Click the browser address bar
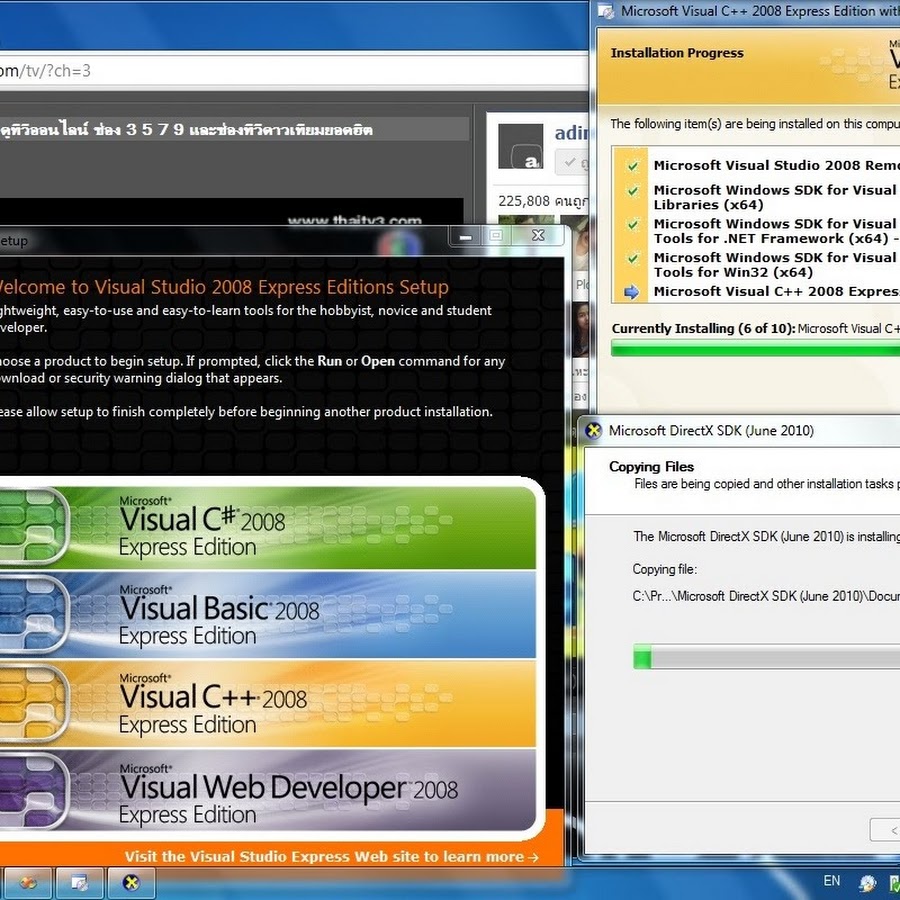The height and width of the screenshot is (900, 900). coord(300,71)
